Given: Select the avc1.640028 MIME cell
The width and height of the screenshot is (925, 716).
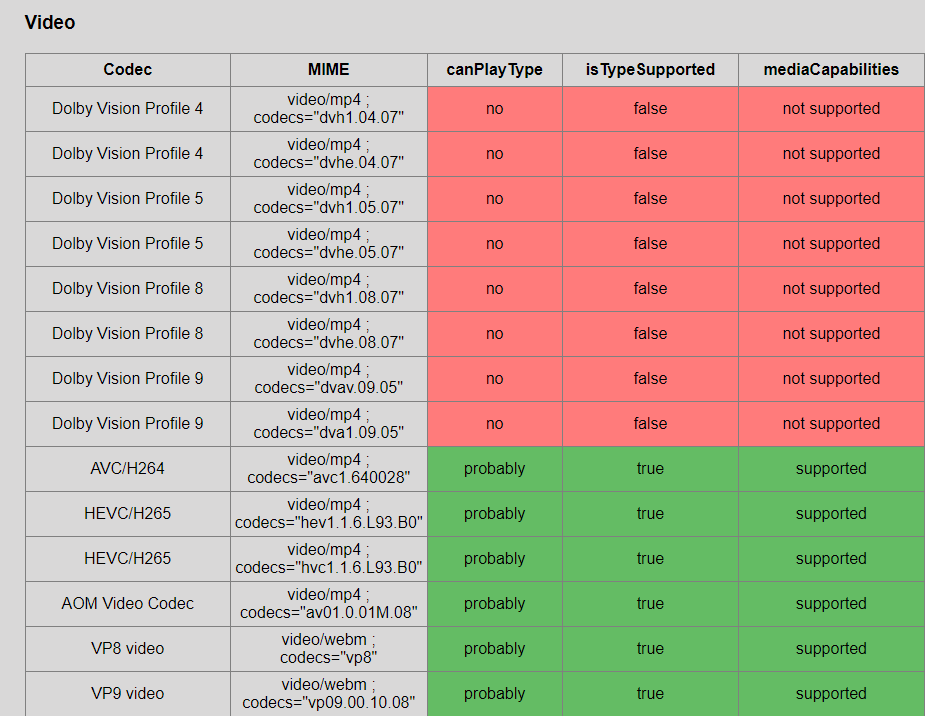Looking at the screenshot, I should pos(328,469).
